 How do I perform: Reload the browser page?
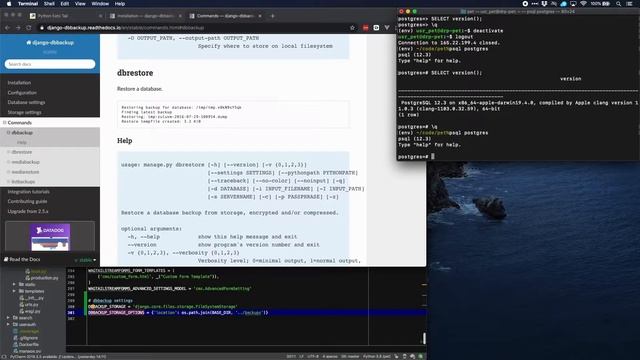(x=29, y=28)
